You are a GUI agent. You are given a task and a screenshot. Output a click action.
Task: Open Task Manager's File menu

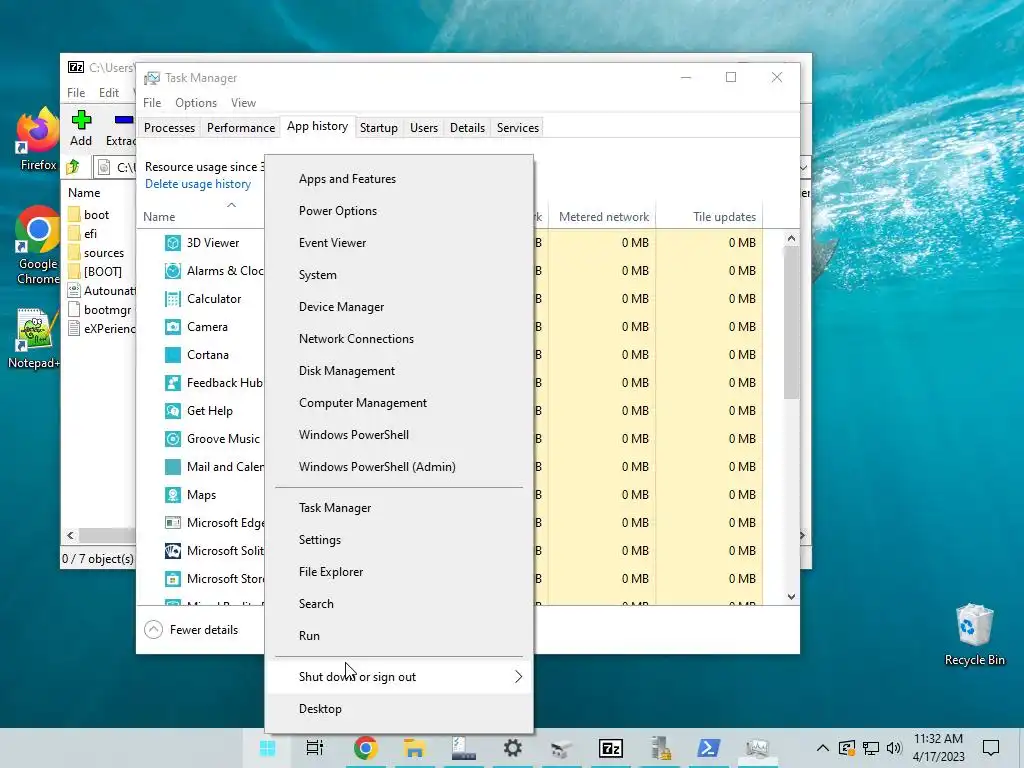tap(152, 103)
